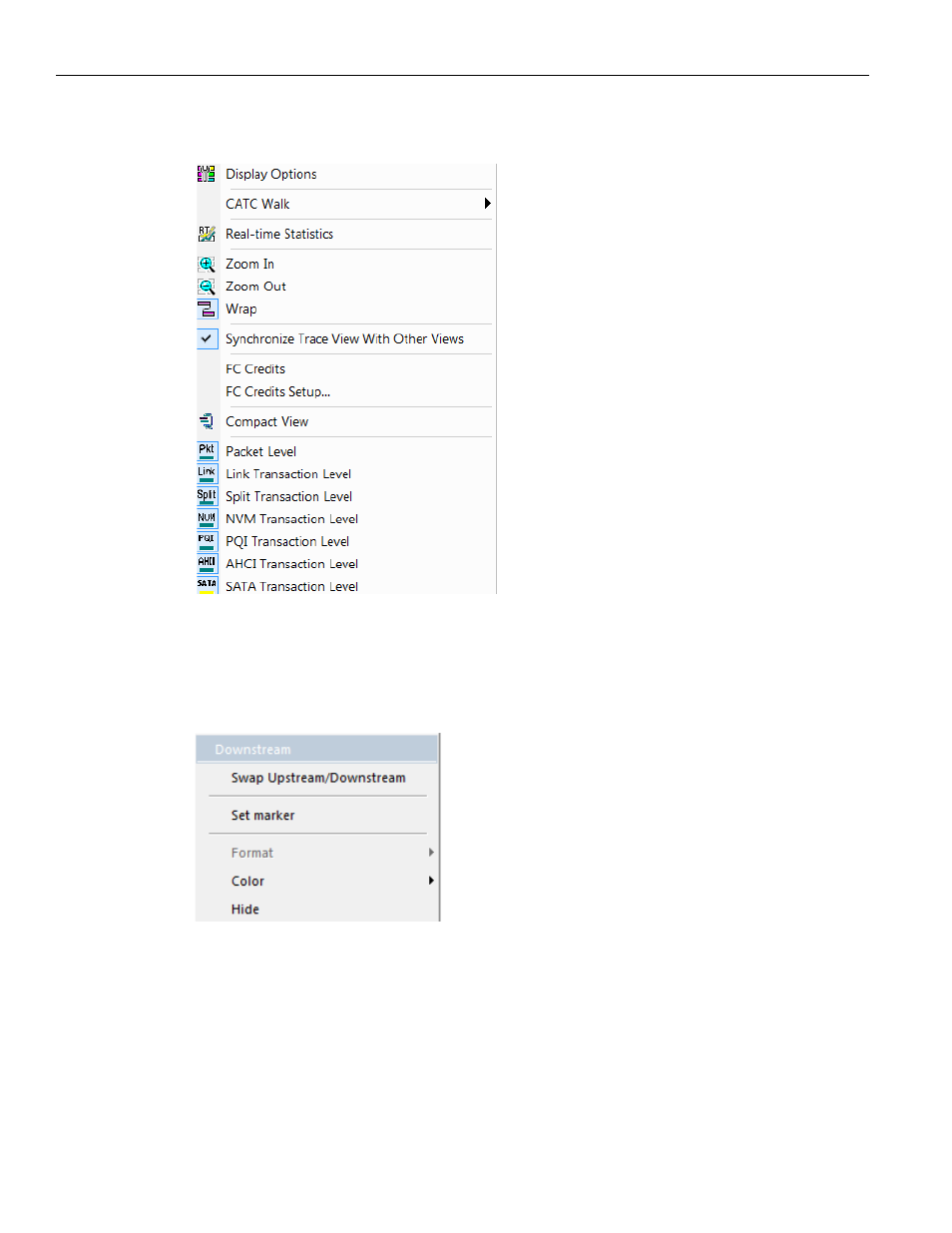Choose Set marker from context menu

click(262, 816)
